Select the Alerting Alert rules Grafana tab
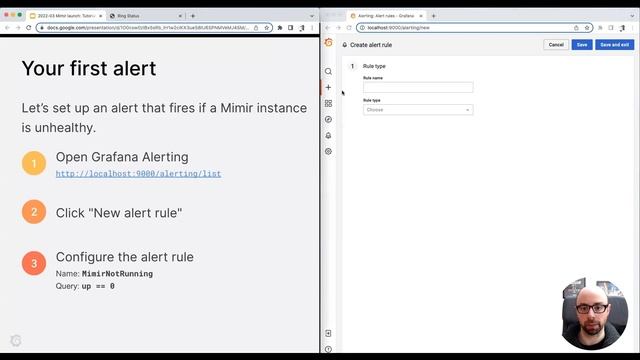This screenshot has height=360, width=640. tap(386, 16)
